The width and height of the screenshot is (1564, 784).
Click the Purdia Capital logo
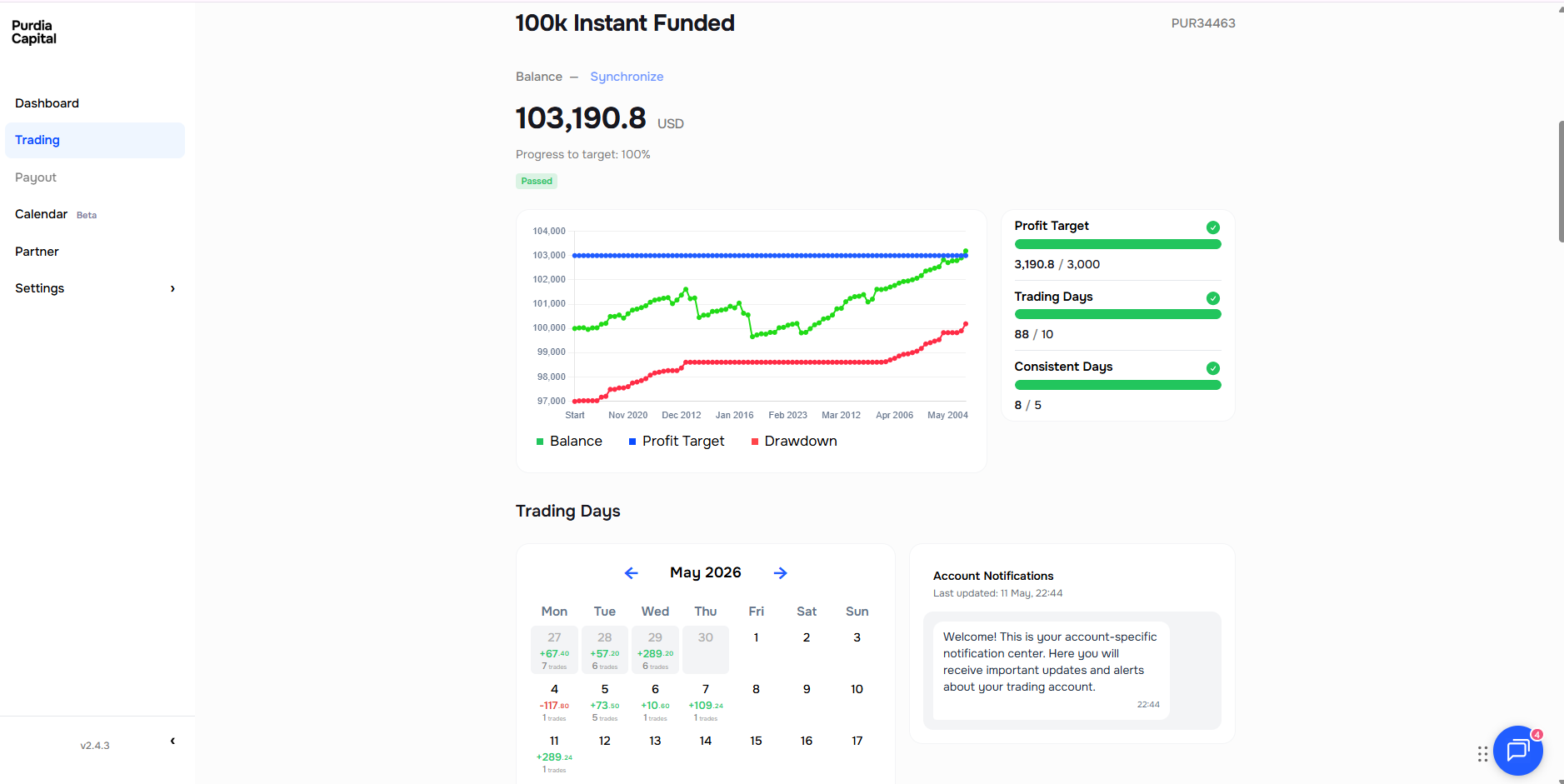34,32
